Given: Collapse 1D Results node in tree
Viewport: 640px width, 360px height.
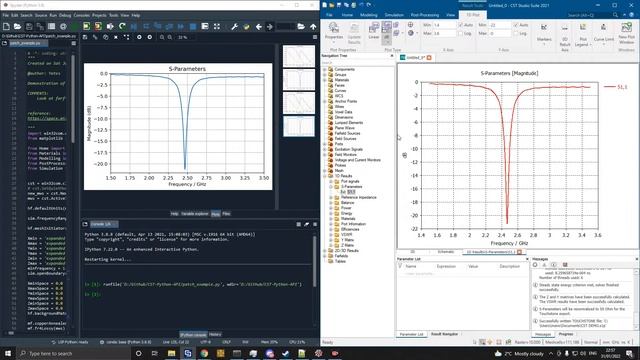Looking at the screenshot, I should pyautogui.click(x=325, y=176).
